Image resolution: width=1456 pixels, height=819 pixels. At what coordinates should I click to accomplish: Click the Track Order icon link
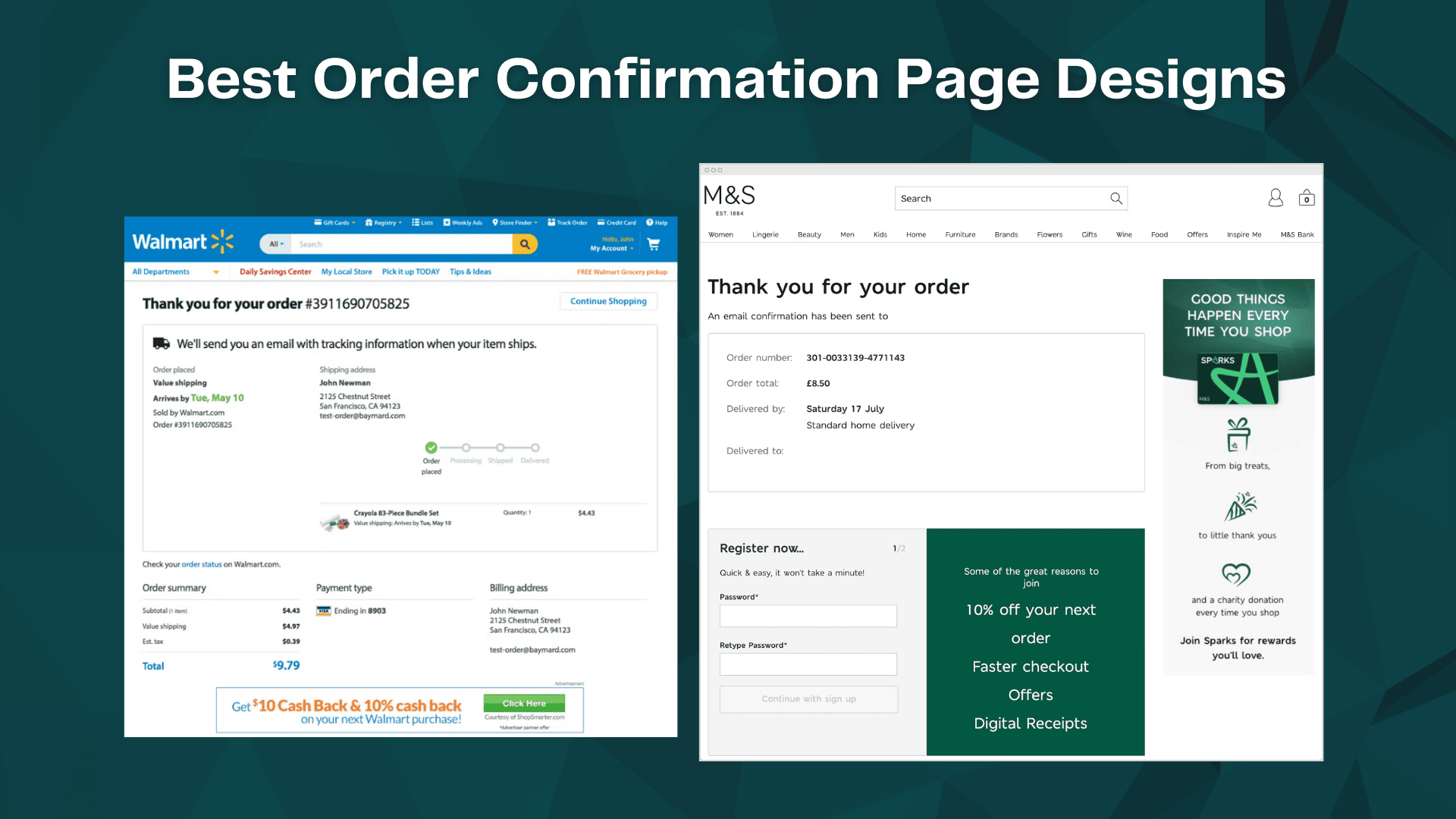(567, 223)
